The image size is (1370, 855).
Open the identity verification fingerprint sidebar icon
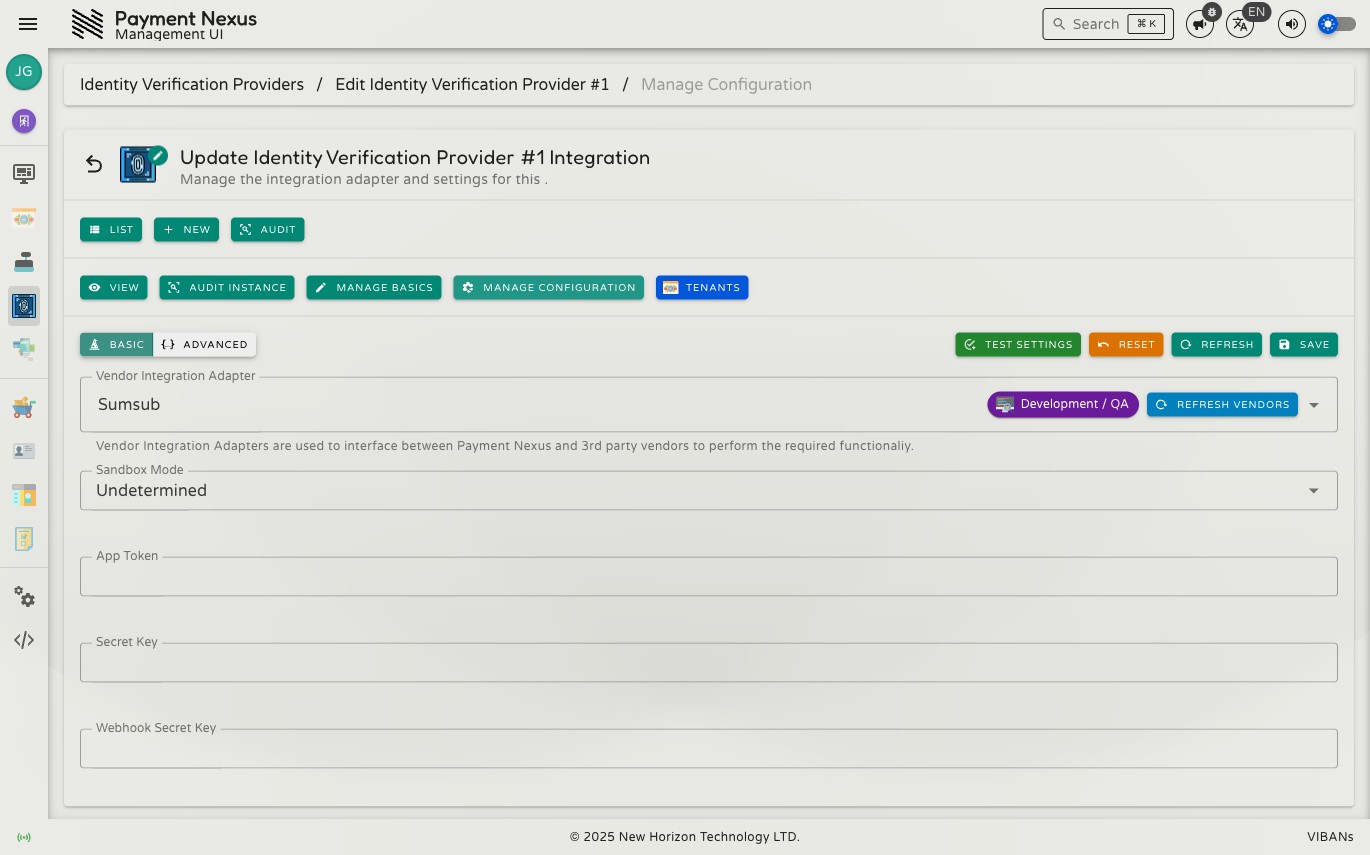pos(24,306)
